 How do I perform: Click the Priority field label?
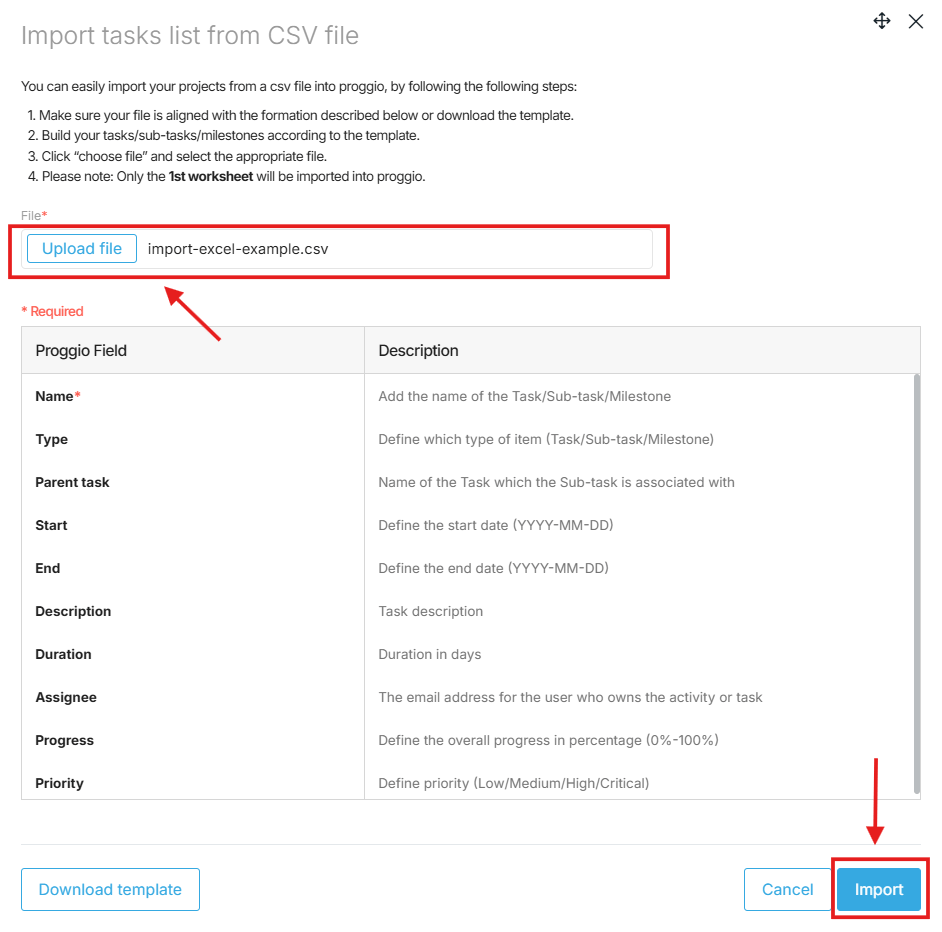(59, 784)
